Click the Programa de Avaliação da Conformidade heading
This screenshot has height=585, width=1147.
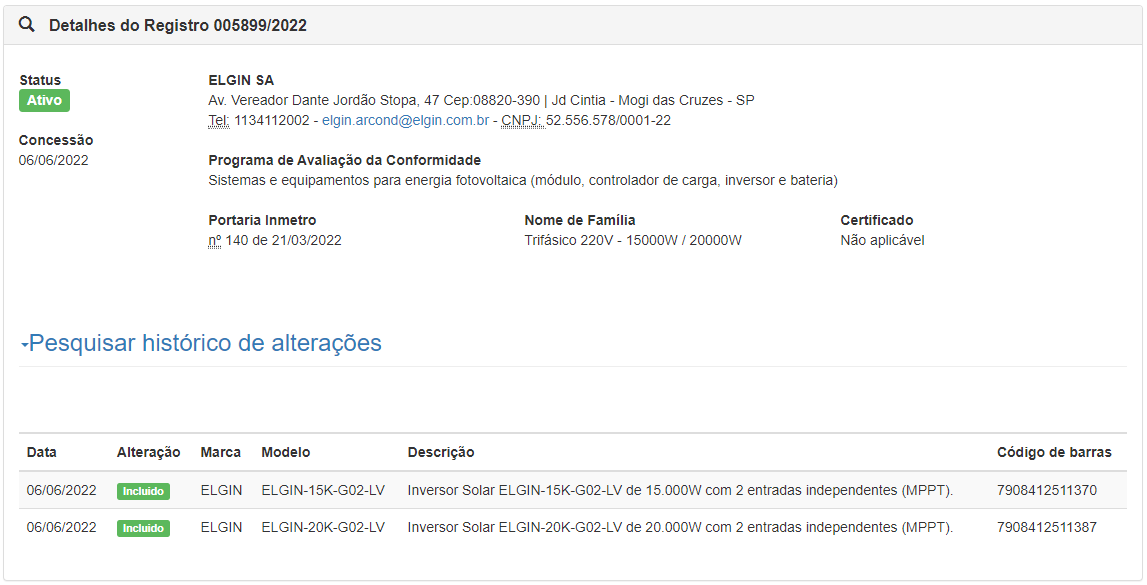coord(345,160)
